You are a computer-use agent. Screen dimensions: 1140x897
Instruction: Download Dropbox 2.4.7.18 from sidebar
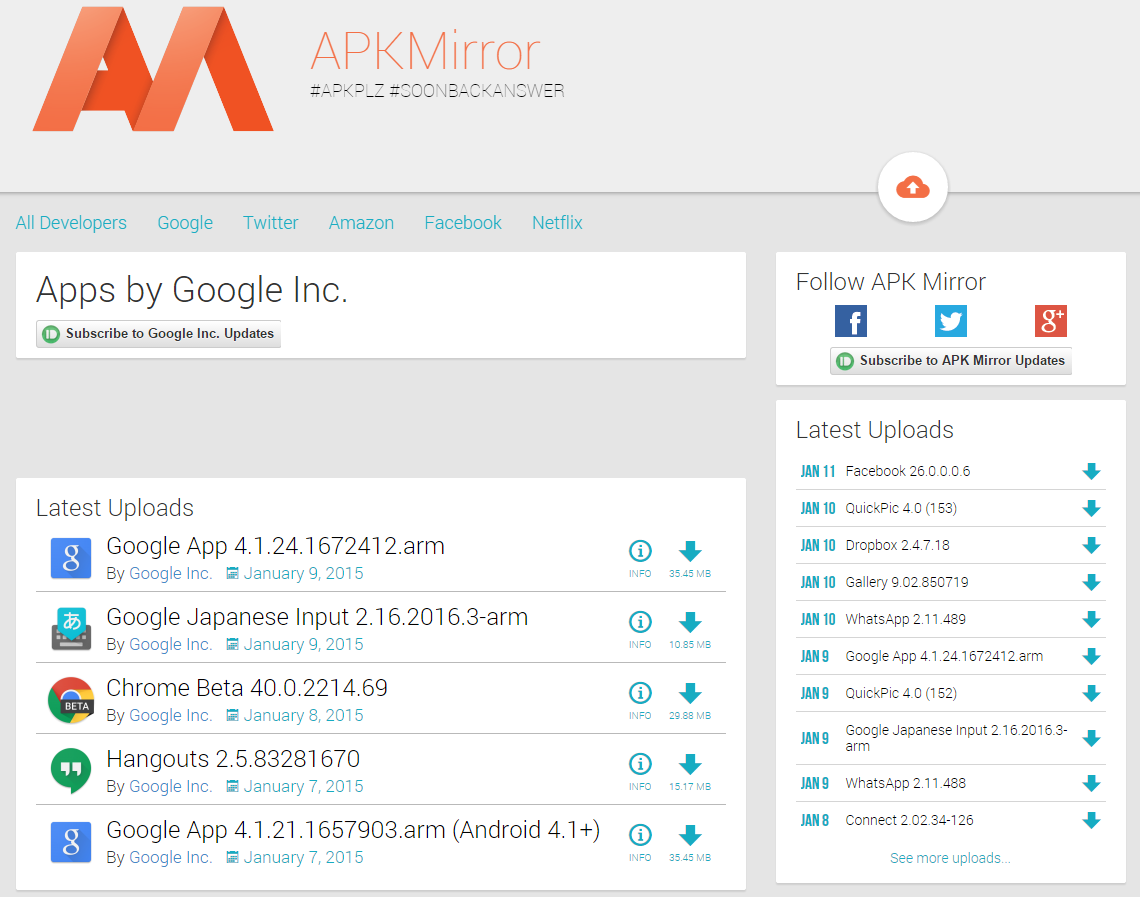pyautogui.click(x=1091, y=545)
